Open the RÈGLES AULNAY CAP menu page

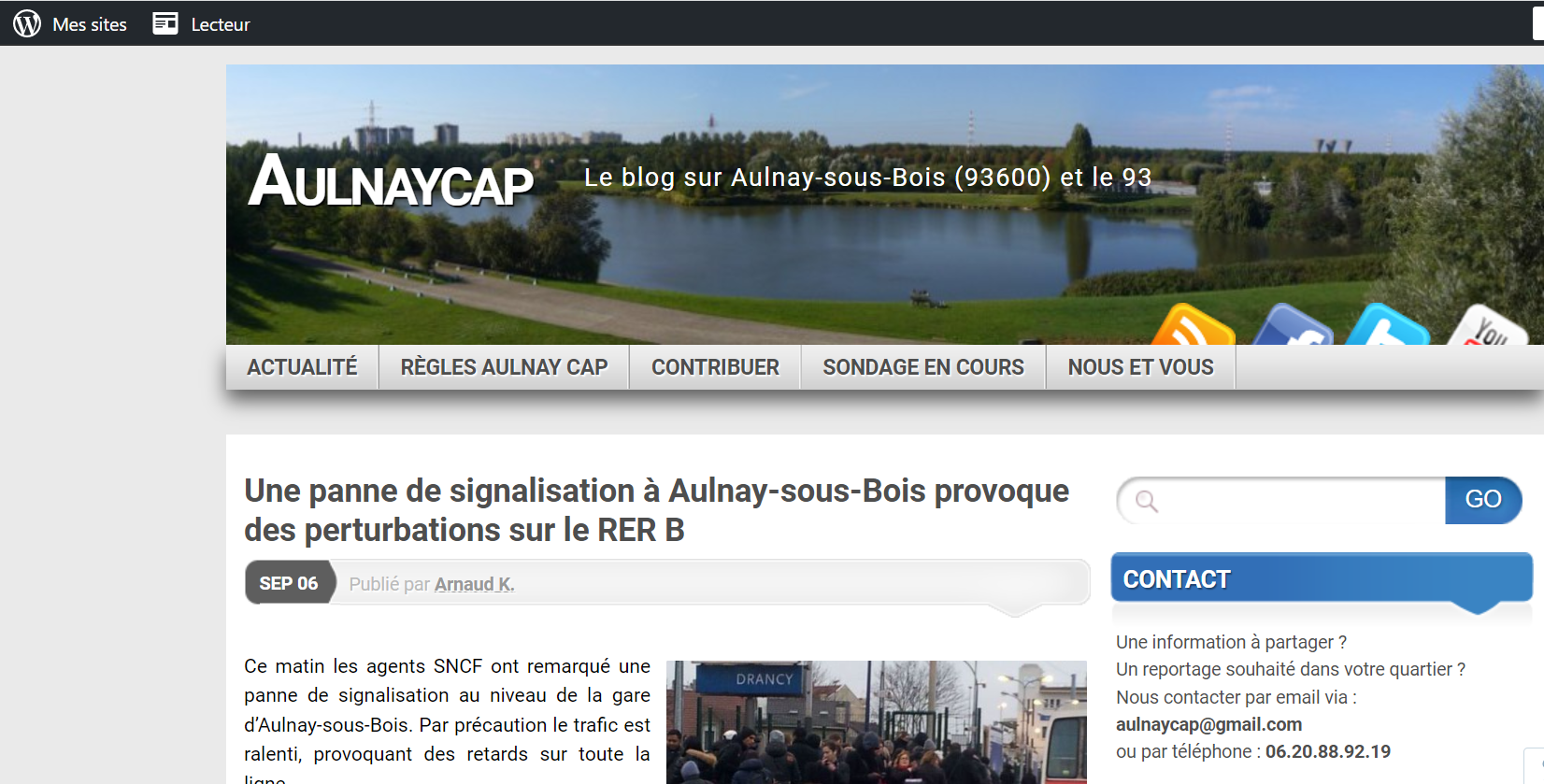504,367
